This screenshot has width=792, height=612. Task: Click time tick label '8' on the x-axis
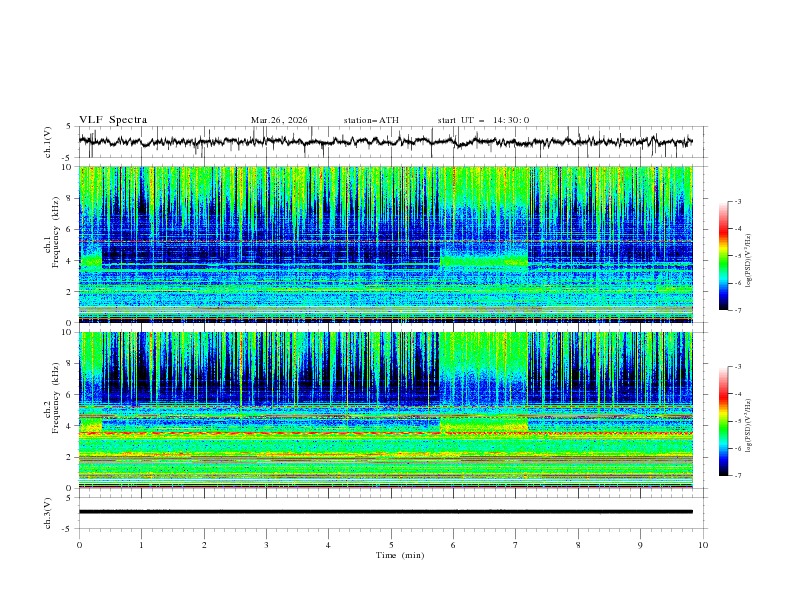[x=578, y=545]
